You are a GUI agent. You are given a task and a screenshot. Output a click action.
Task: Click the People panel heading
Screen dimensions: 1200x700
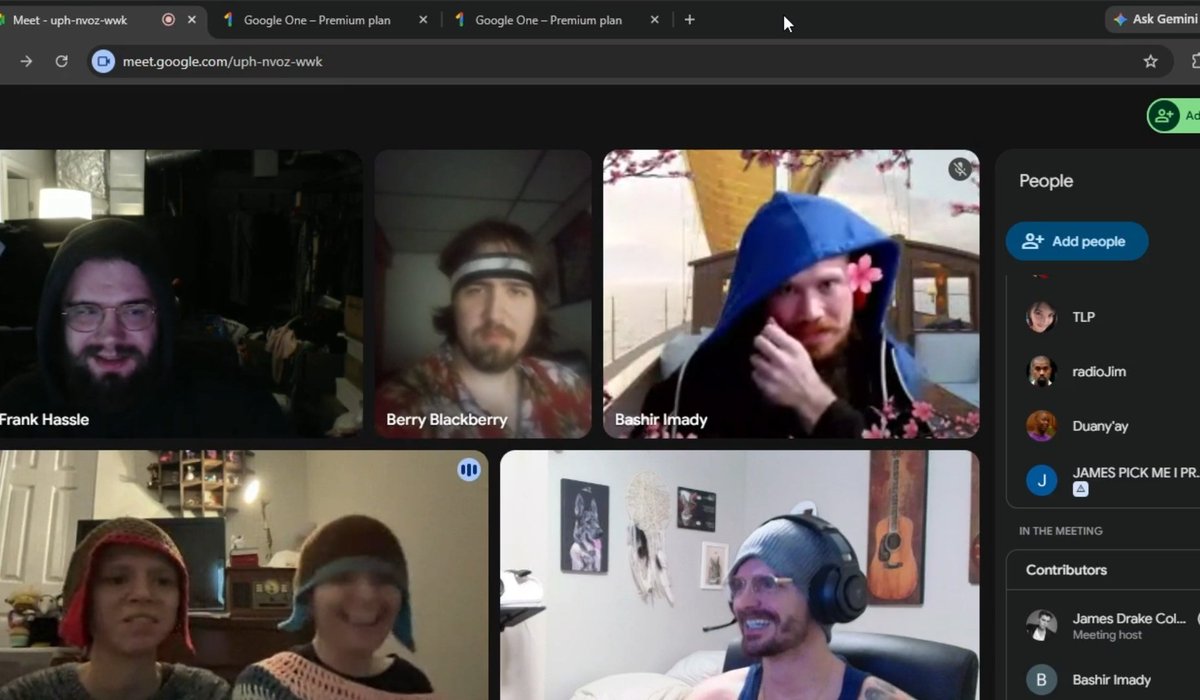[x=1046, y=181]
